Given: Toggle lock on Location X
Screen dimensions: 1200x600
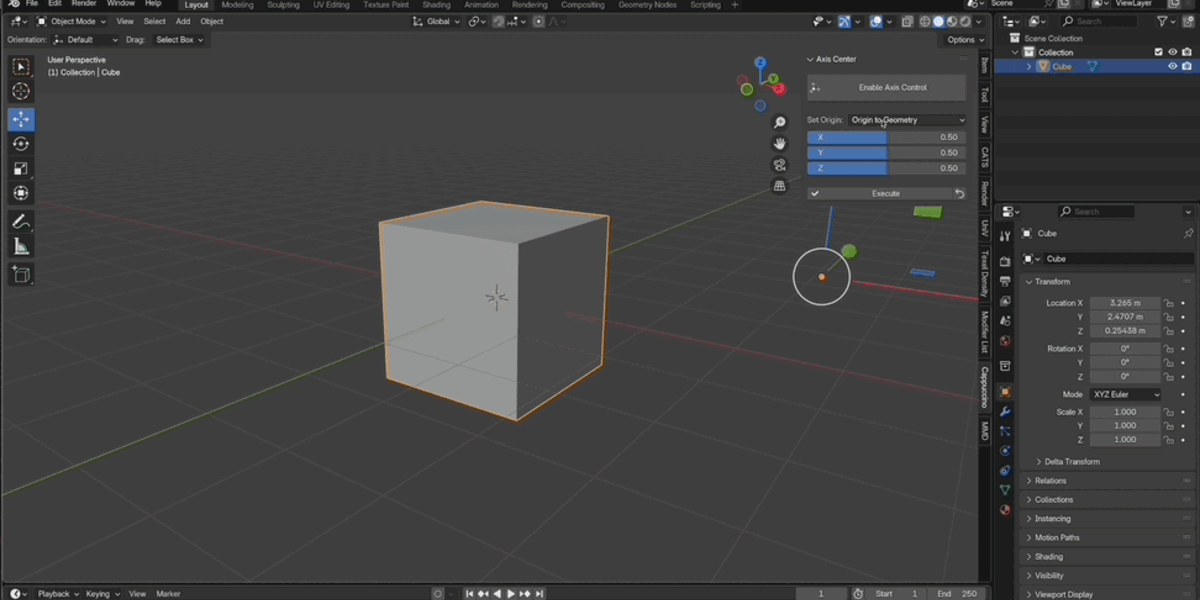Looking at the screenshot, I should [x=1168, y=303].
